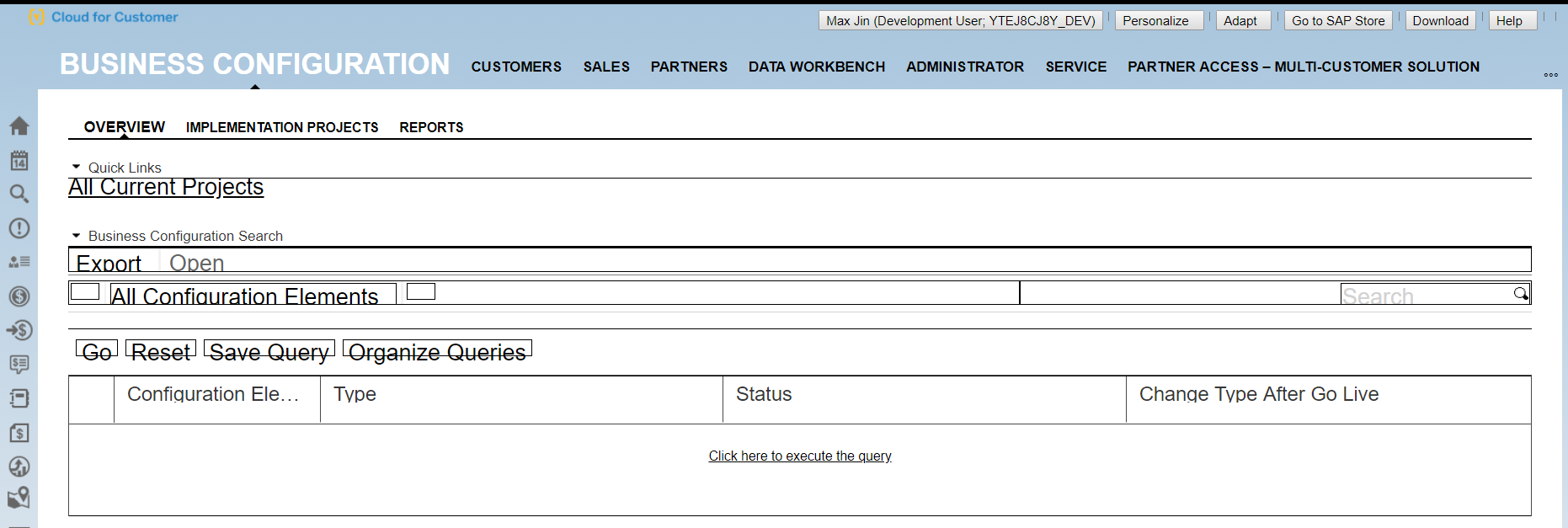Open the exclamation alert icon in sidebar

tap(19, 228)
